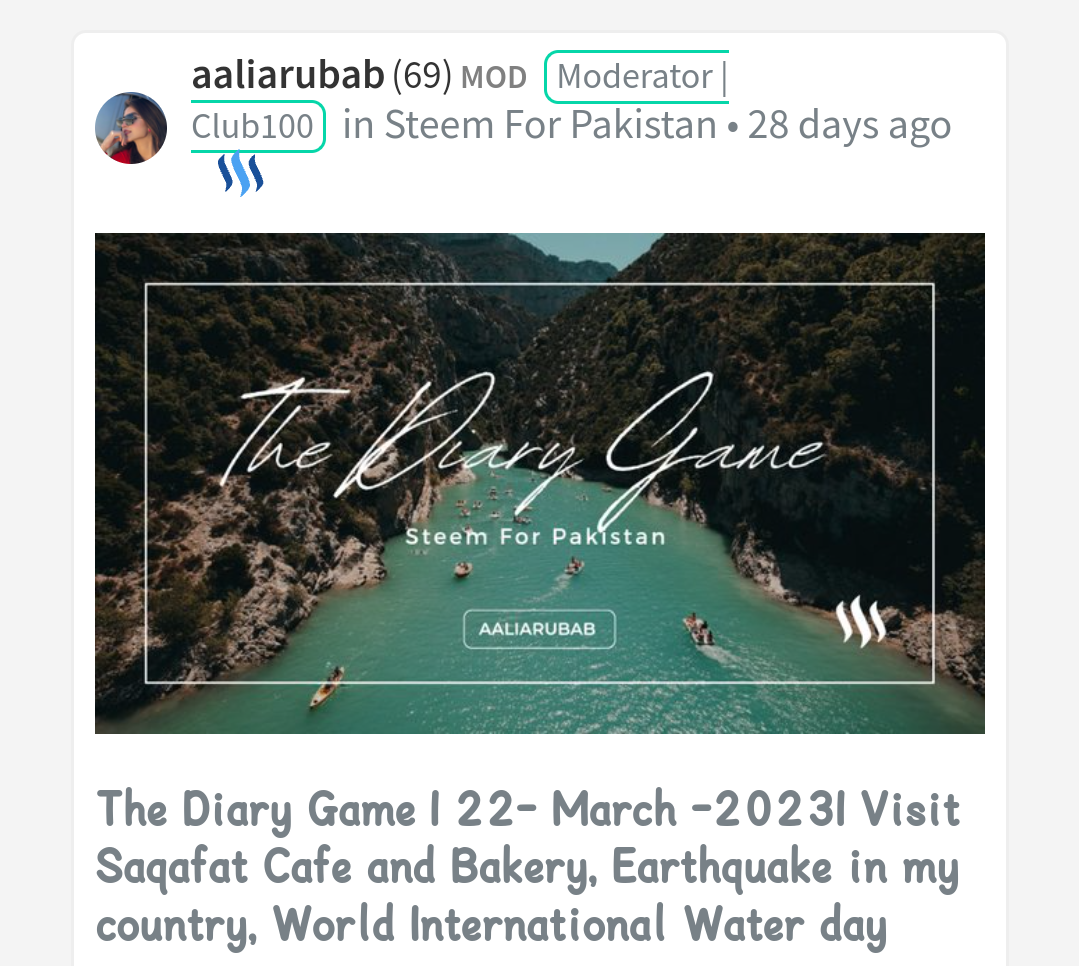The height and width of the screenshot is (966, 1079).
Task: Click the yellow kayak at banner's bottom-left
Action: pyautogui.click(x=326, y=687)
